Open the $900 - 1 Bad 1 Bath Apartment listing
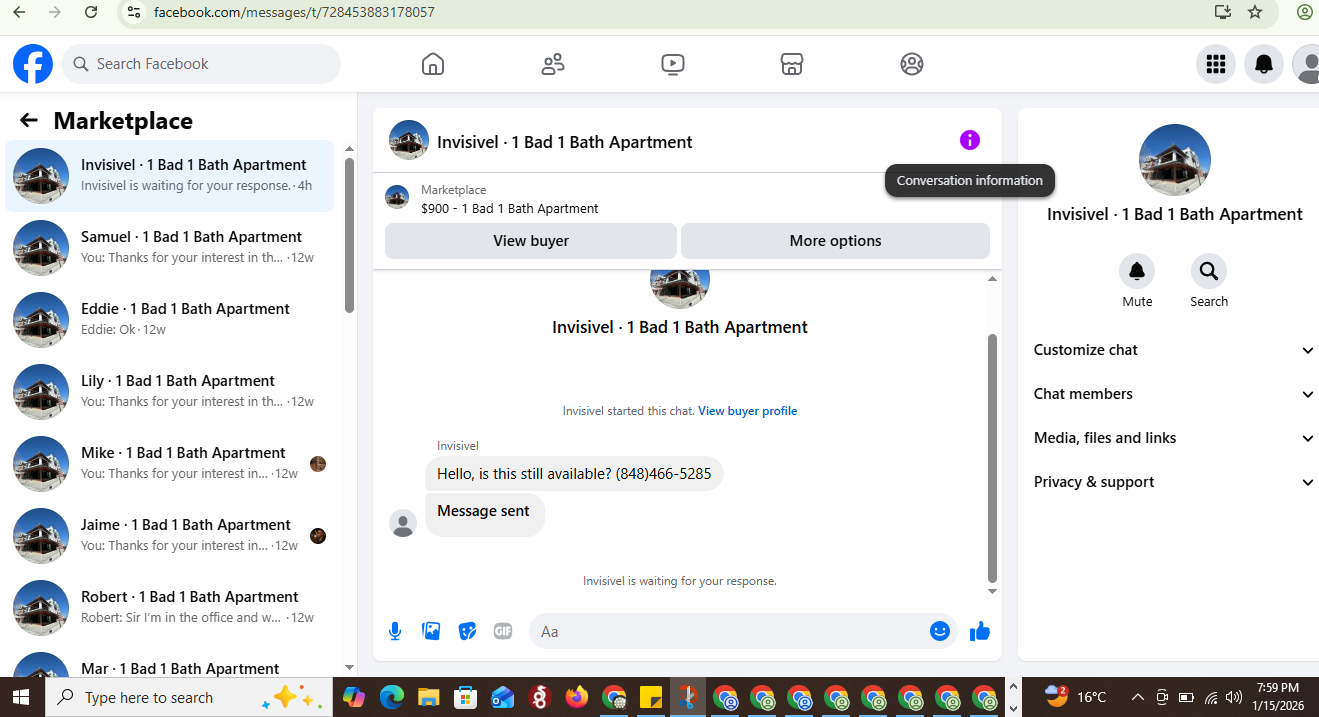The image size is (1319, 717). (510, 209)
